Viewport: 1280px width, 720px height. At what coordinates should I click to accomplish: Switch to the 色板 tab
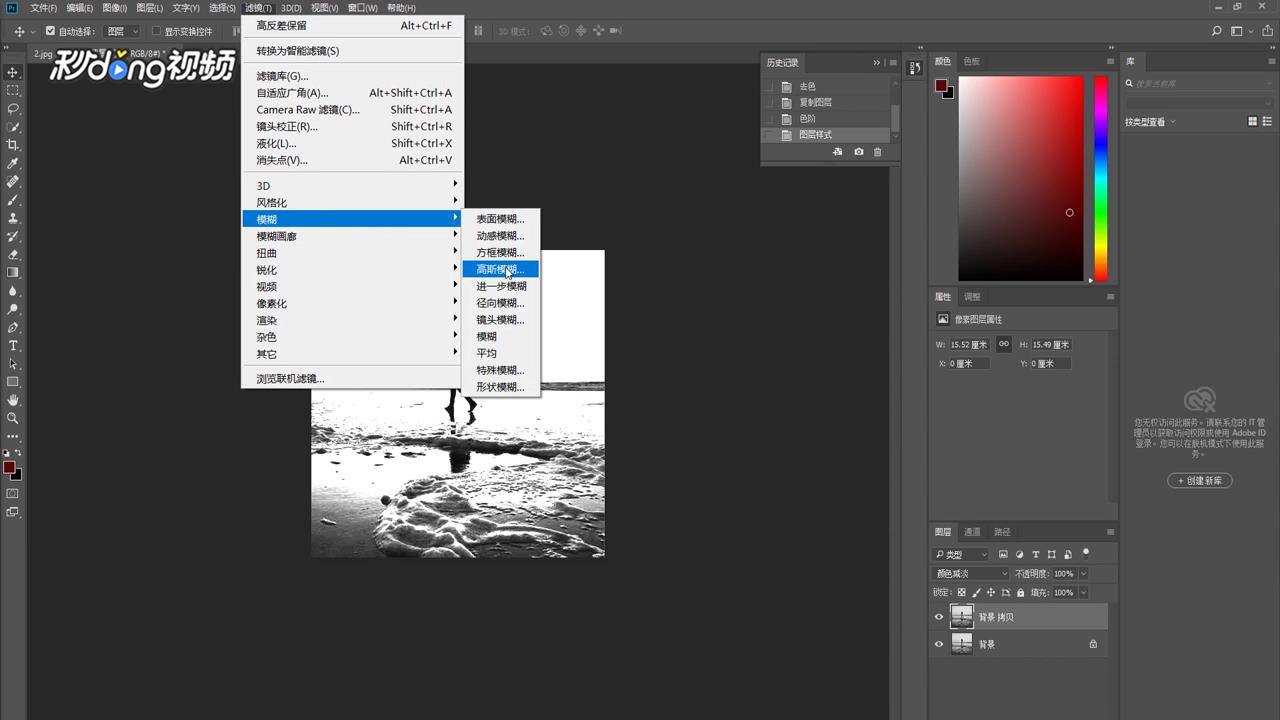972,62
